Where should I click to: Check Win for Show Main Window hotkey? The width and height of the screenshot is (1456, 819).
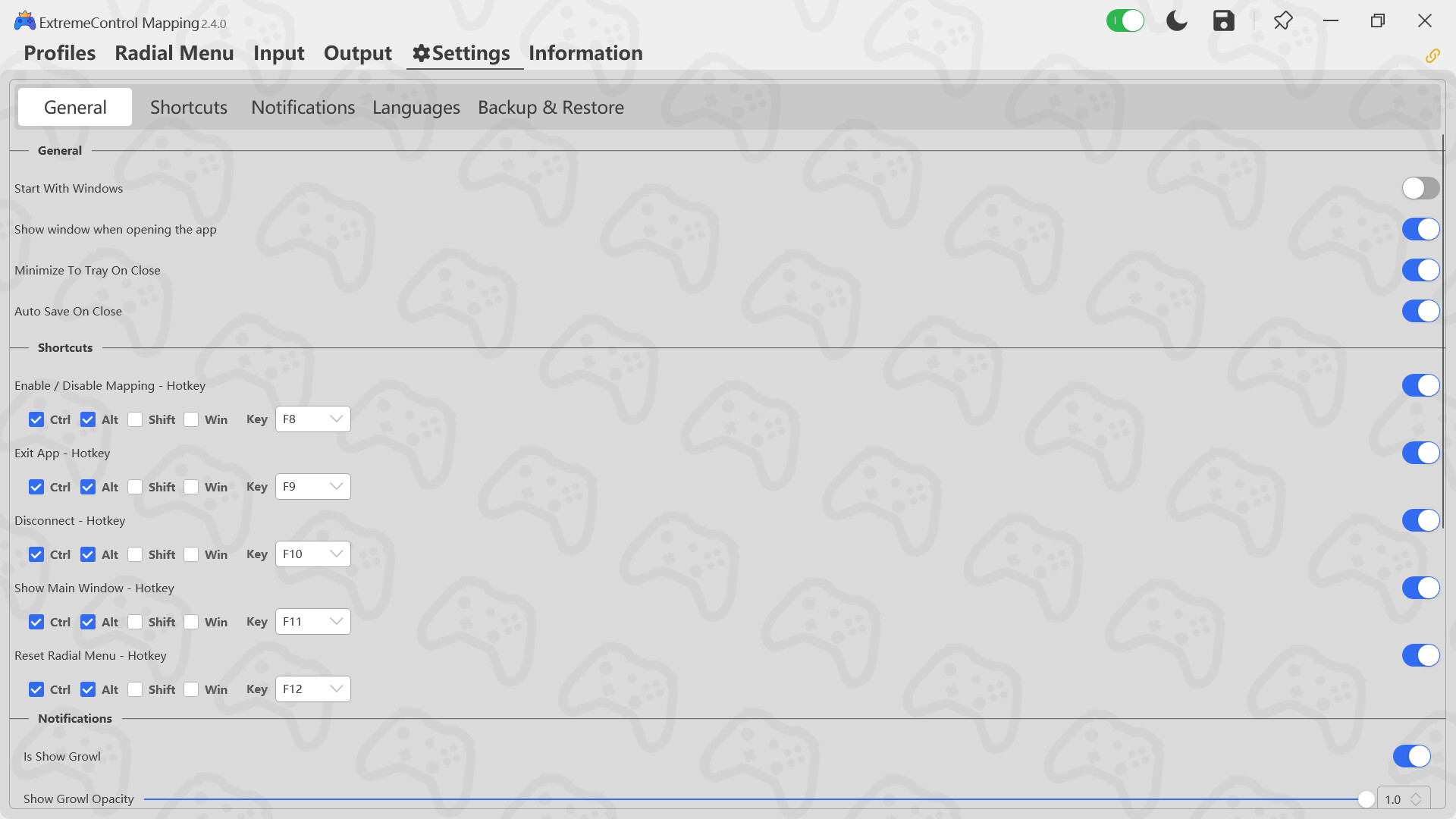tap(191, 622)
